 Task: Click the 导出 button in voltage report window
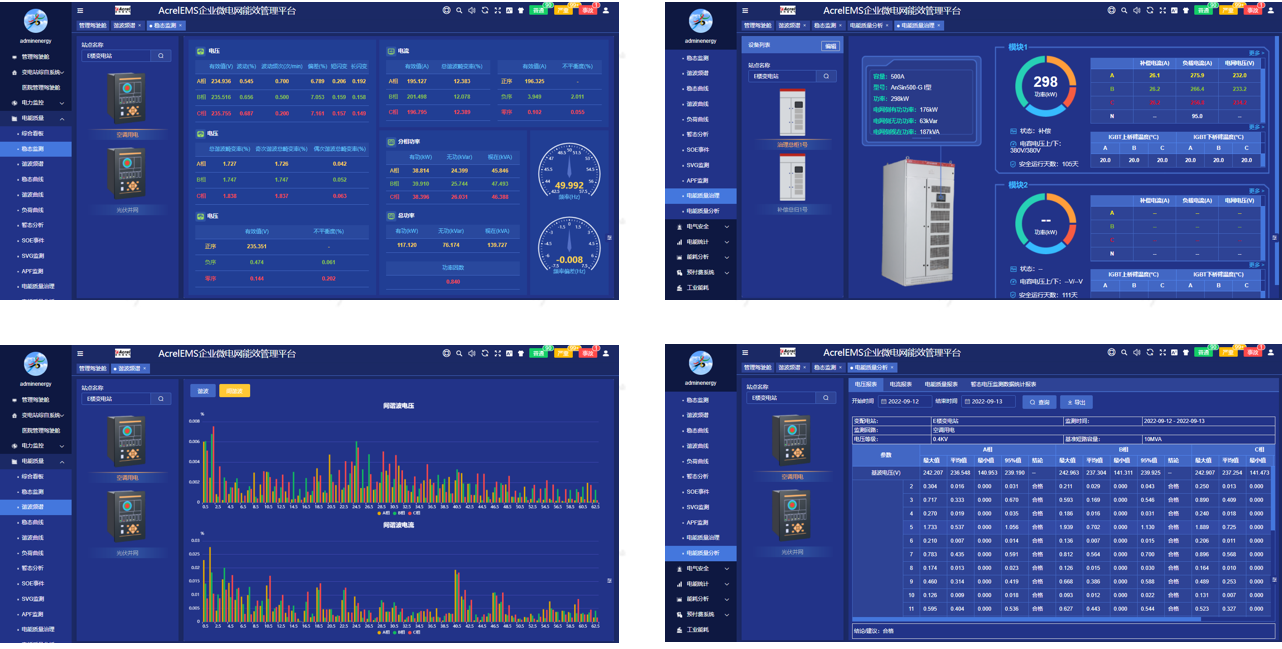pyautogui.click(x=1076, y=402)
